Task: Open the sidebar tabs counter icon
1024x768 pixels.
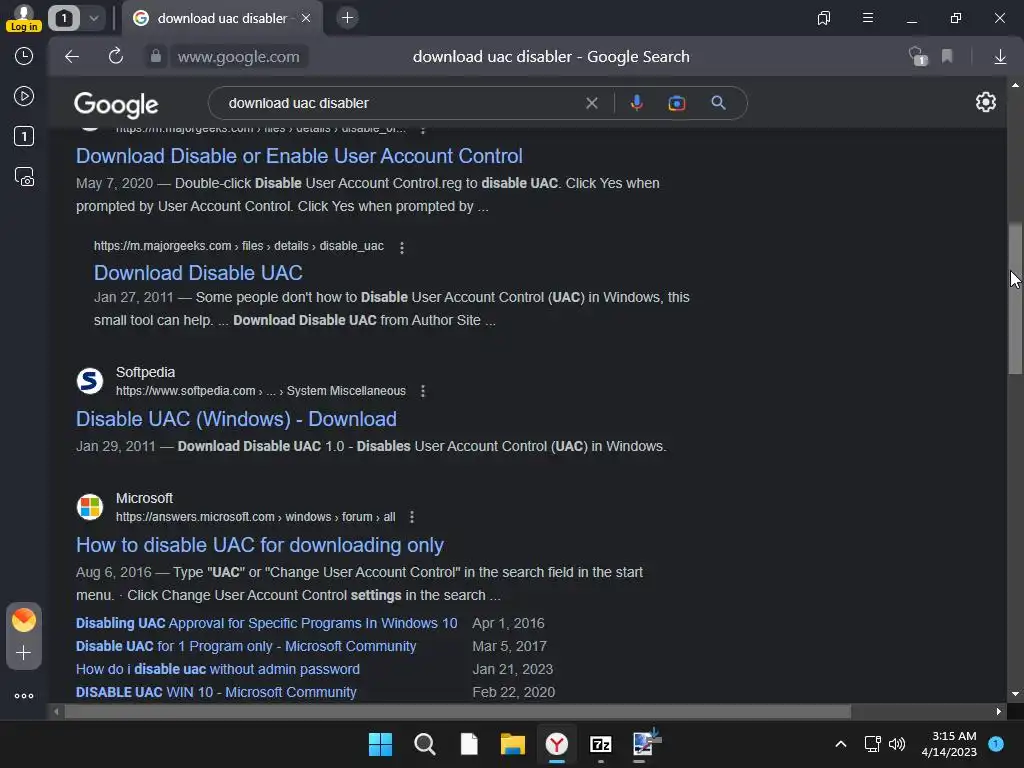Action: pos(24,136)
